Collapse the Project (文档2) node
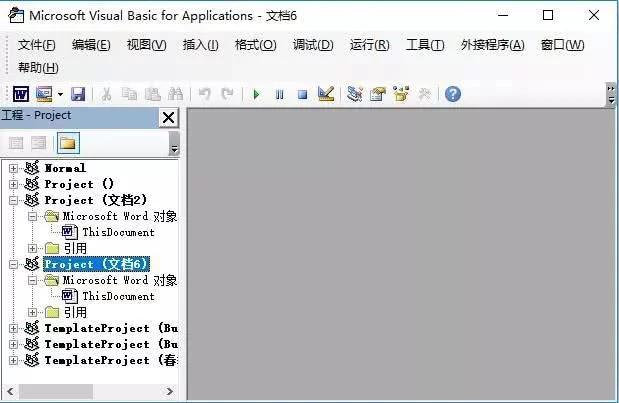Screen dimensions: 619x403 [x=13, y=201]
